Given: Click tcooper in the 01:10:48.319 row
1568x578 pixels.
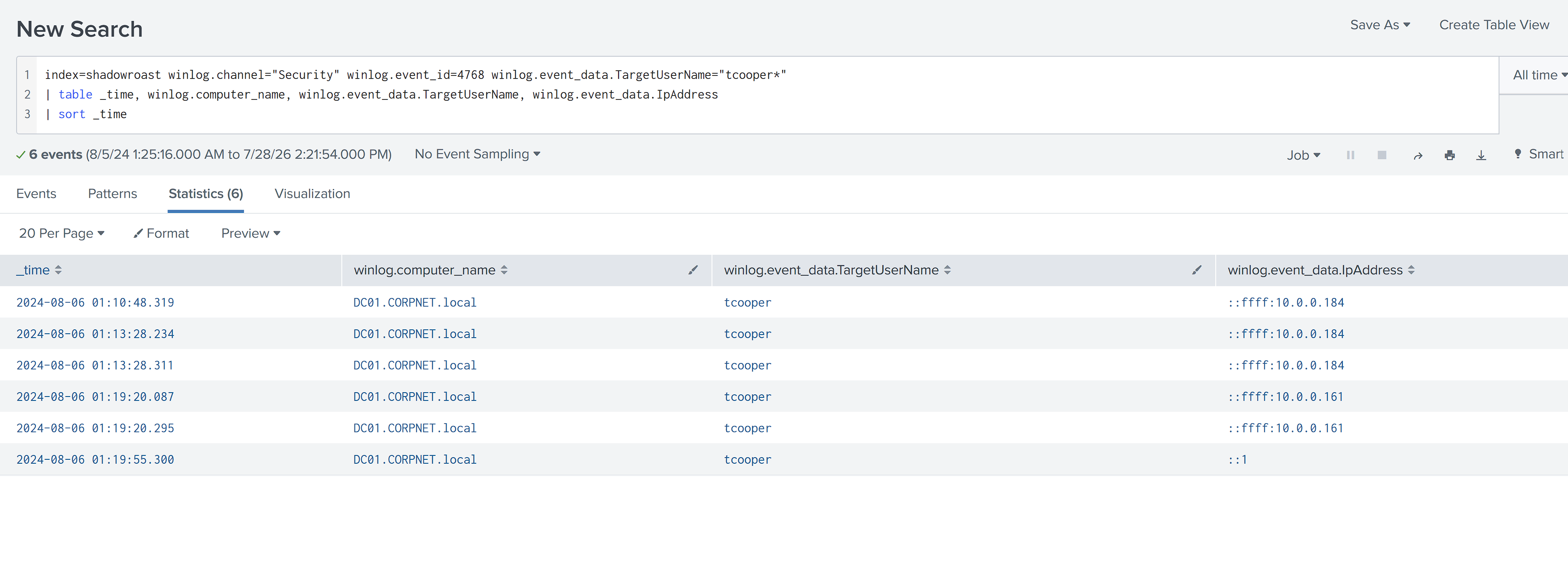Looking at the screenshot, I should click(x=747, y=303).
